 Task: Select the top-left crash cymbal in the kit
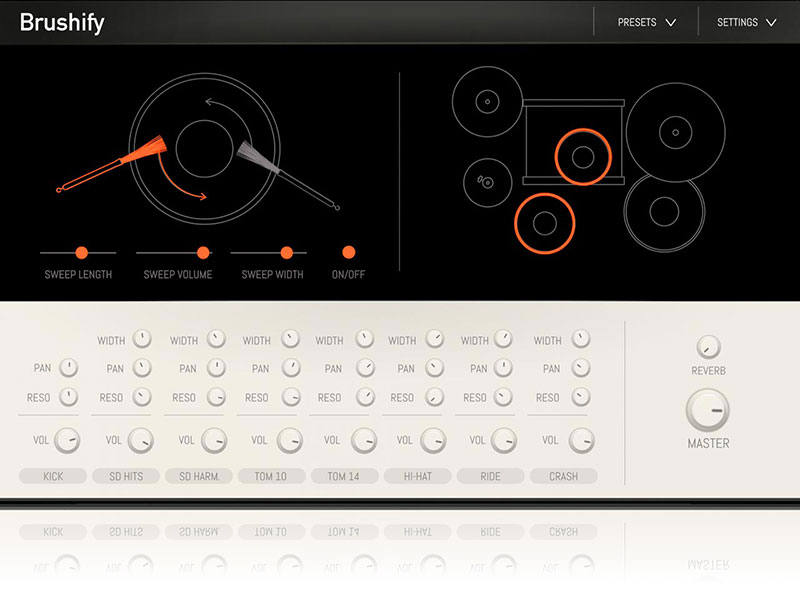click(x=486, y=101)
